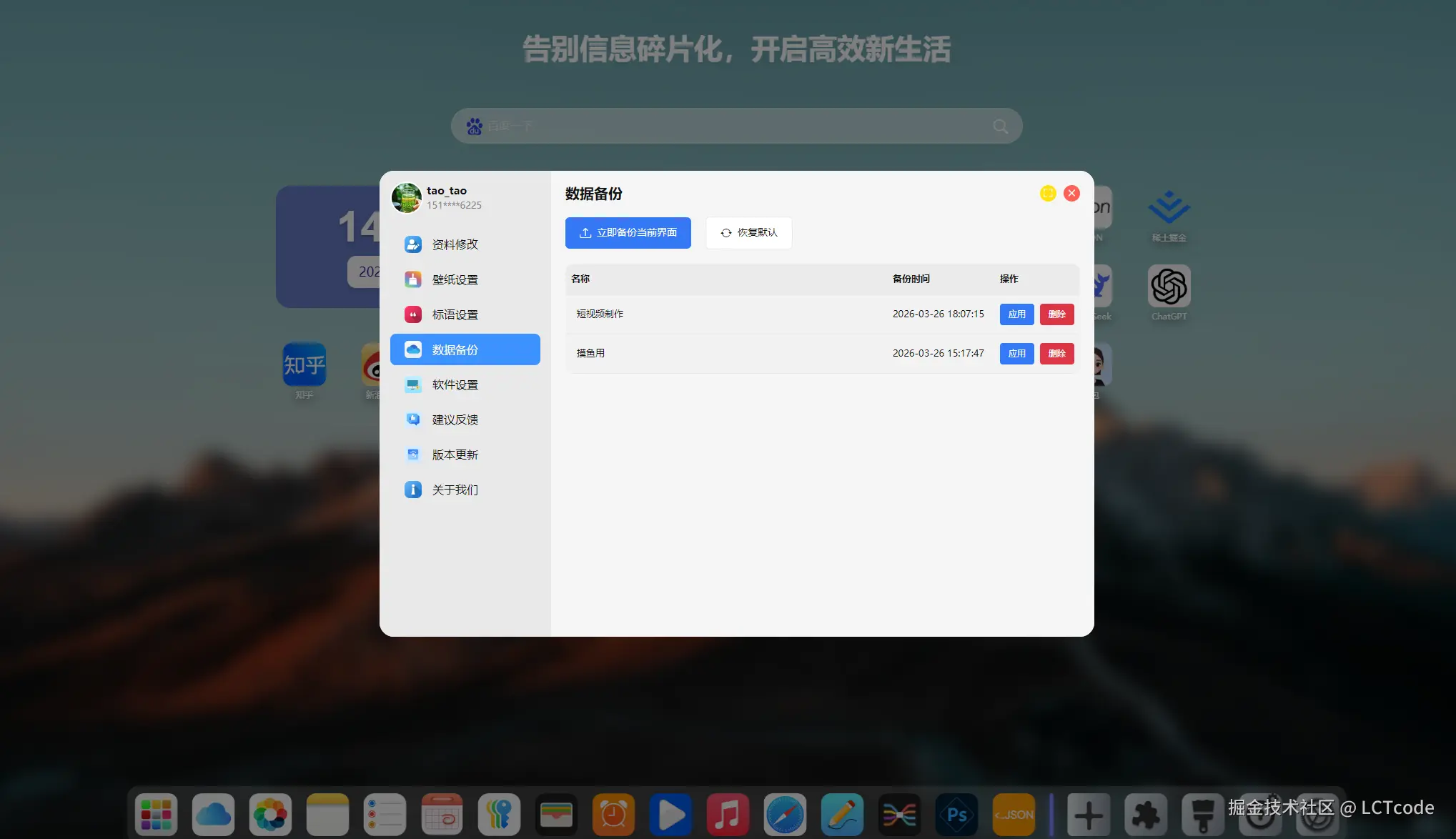Click 恢复默认 restore default button
The height and width of the screenshot is (839, 1456).
748,233
